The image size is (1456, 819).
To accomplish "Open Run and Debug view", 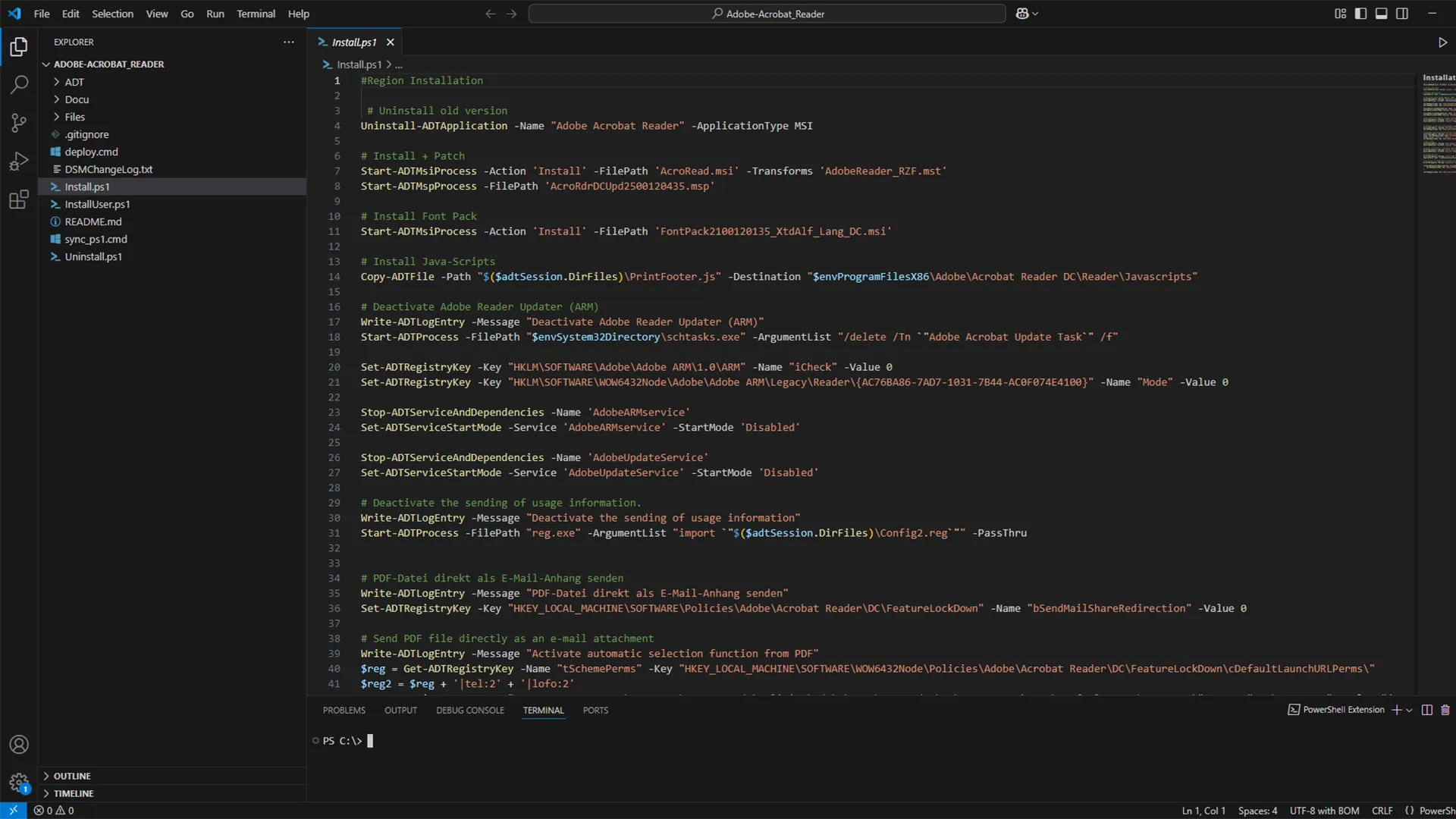I will tap(19, 162).
